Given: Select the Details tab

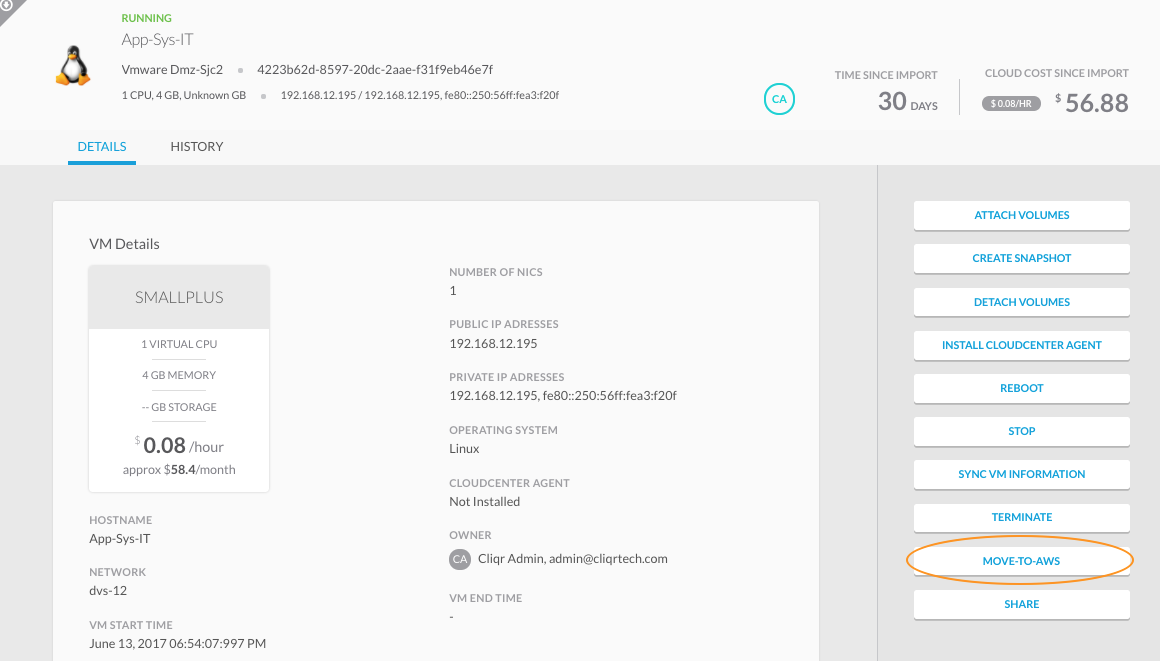Looking at the screenshot, I should [x=102, y=147].
